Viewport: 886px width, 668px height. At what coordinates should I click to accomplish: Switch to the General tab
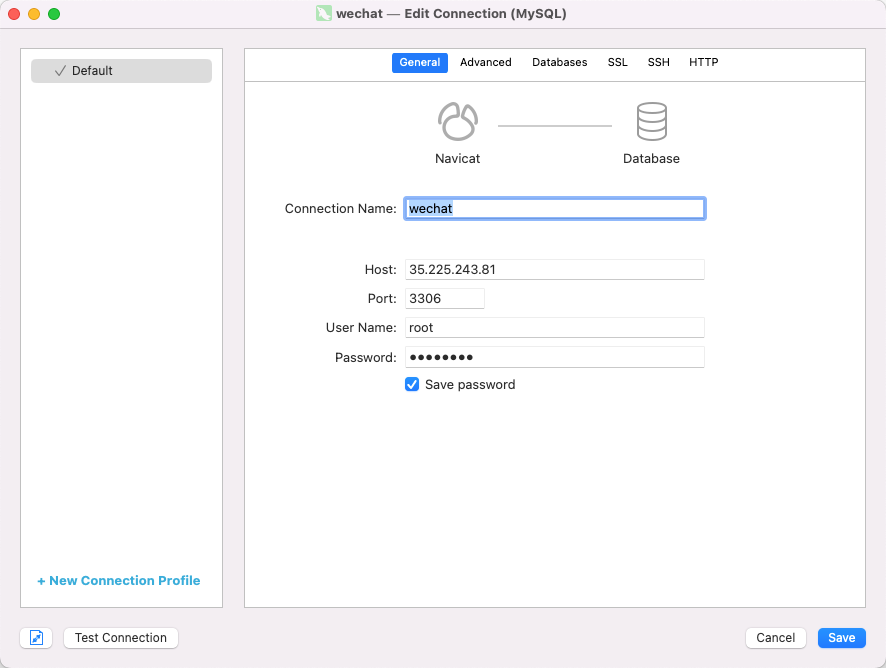[x=419, y=63]
